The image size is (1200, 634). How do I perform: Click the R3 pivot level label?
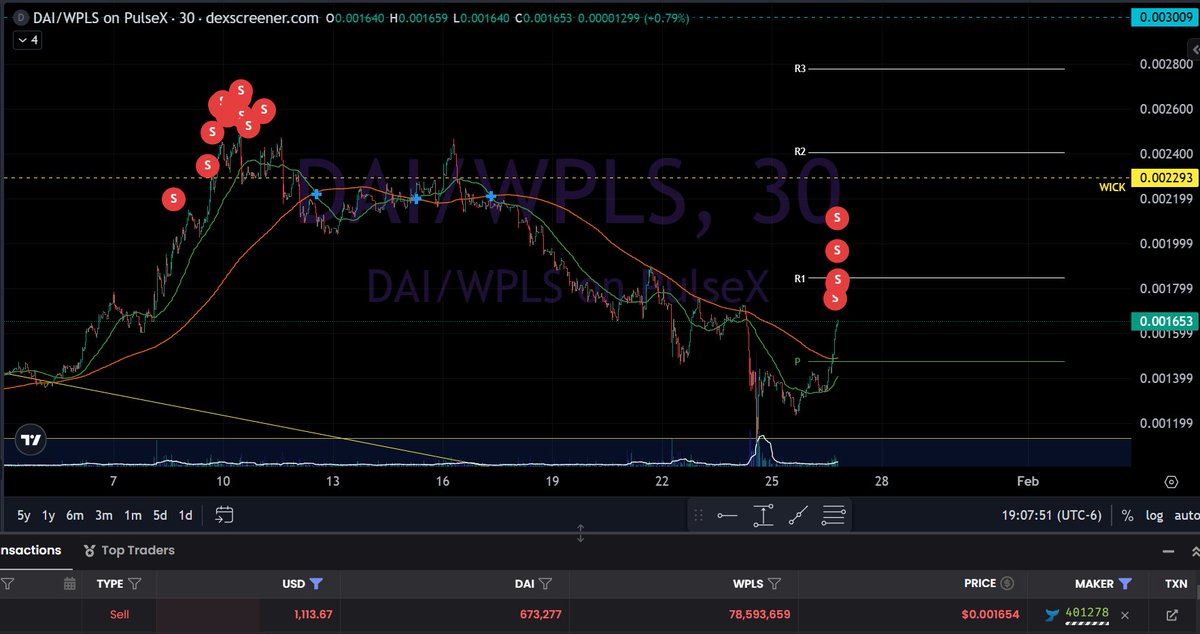(x=800, y=69)
